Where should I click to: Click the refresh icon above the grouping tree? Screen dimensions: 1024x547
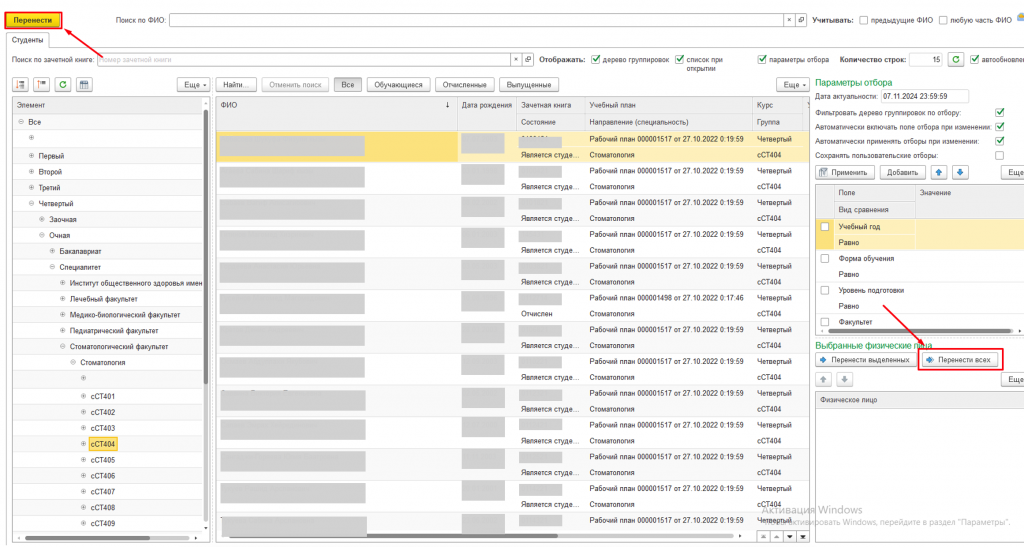click(63, 86)
